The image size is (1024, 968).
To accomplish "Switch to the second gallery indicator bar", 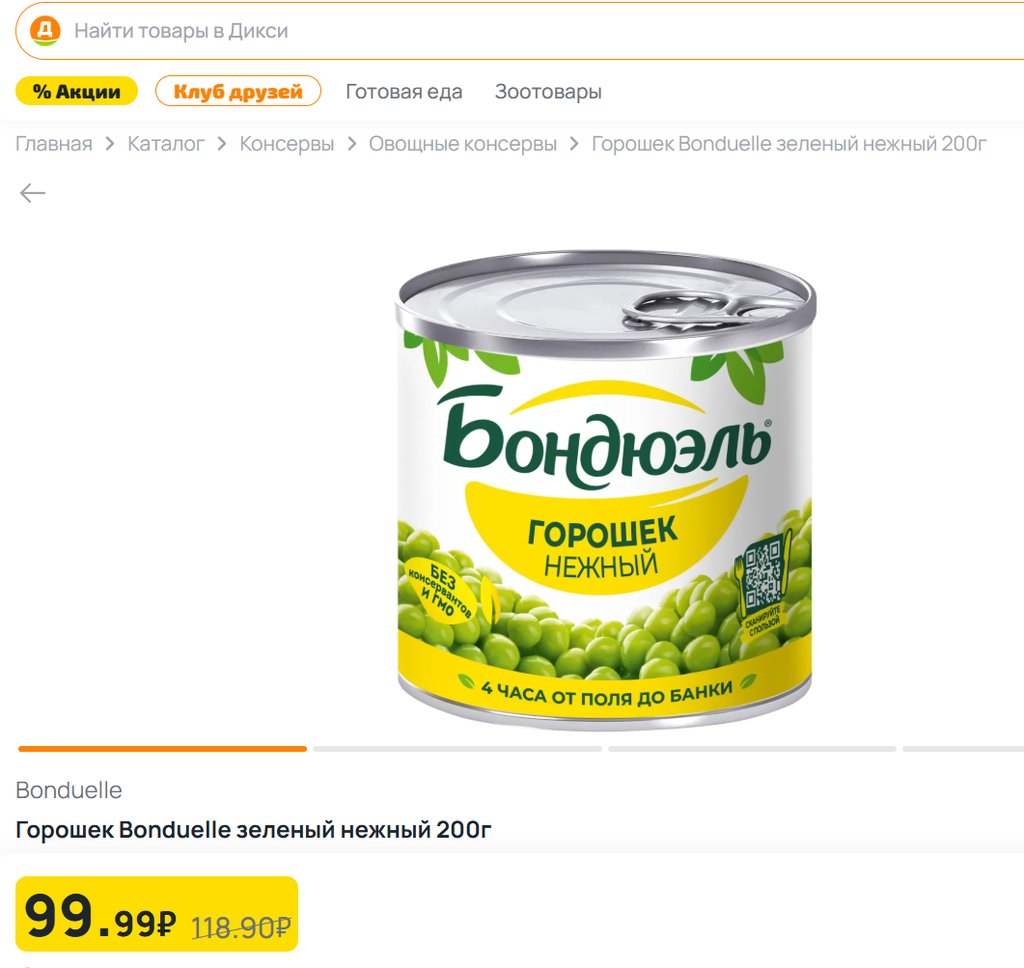I will coord(457,748).
